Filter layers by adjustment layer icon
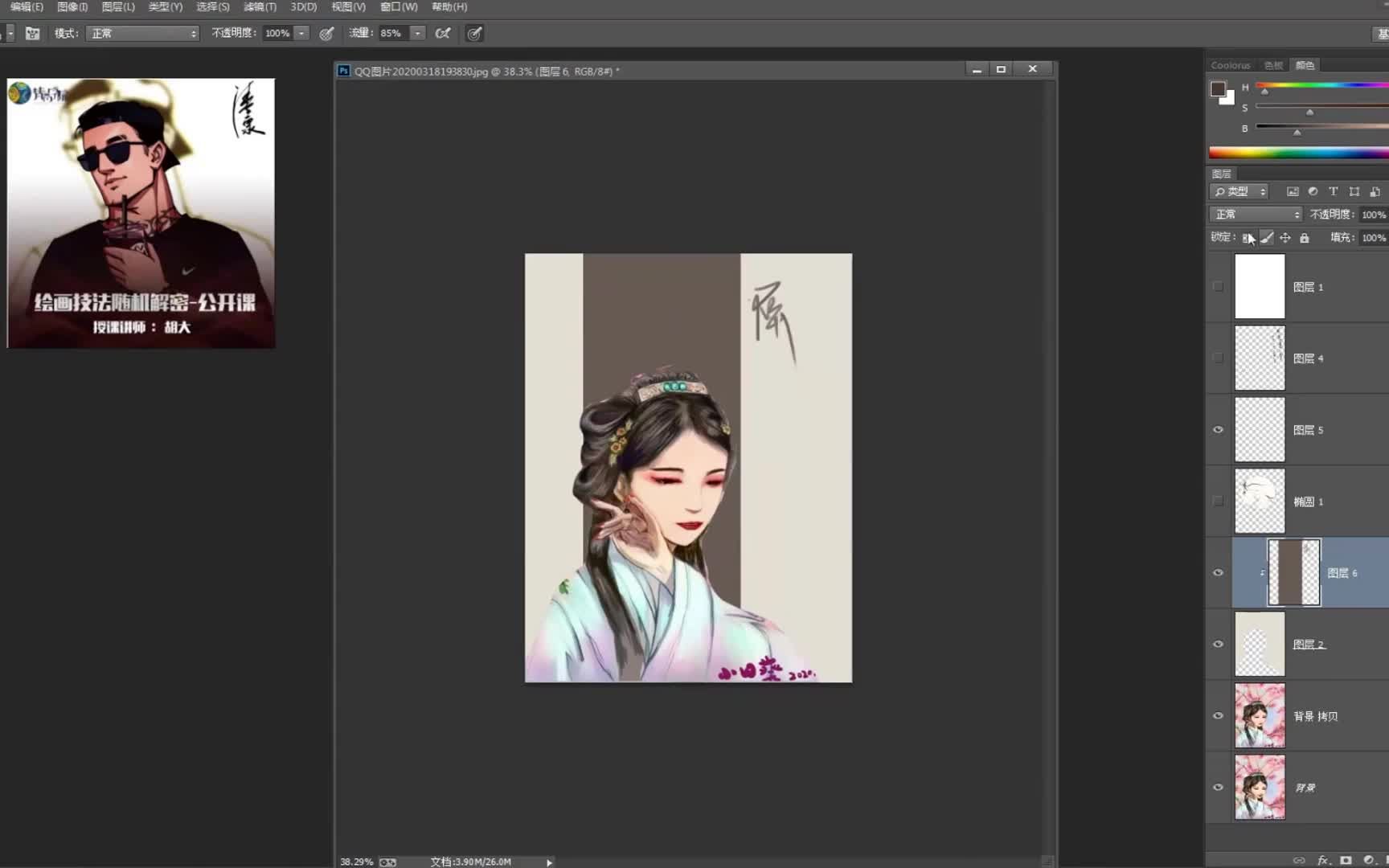Viewport: 1389px width, 868px height. pyautogui.click(x=1313, y=191)
